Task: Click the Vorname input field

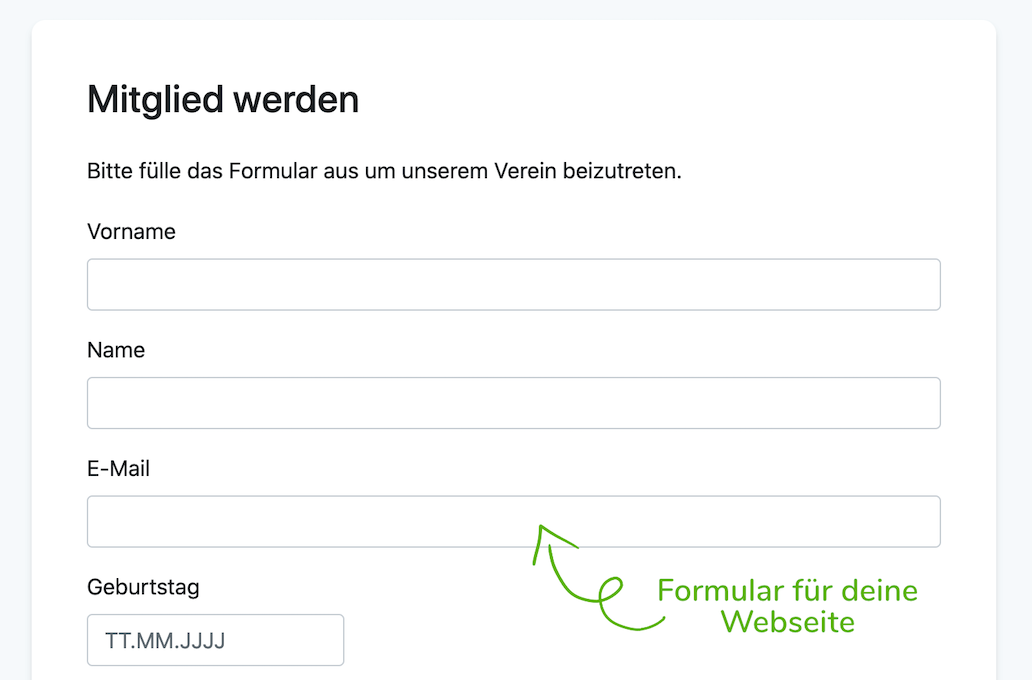Action: [x=513, y=284]
